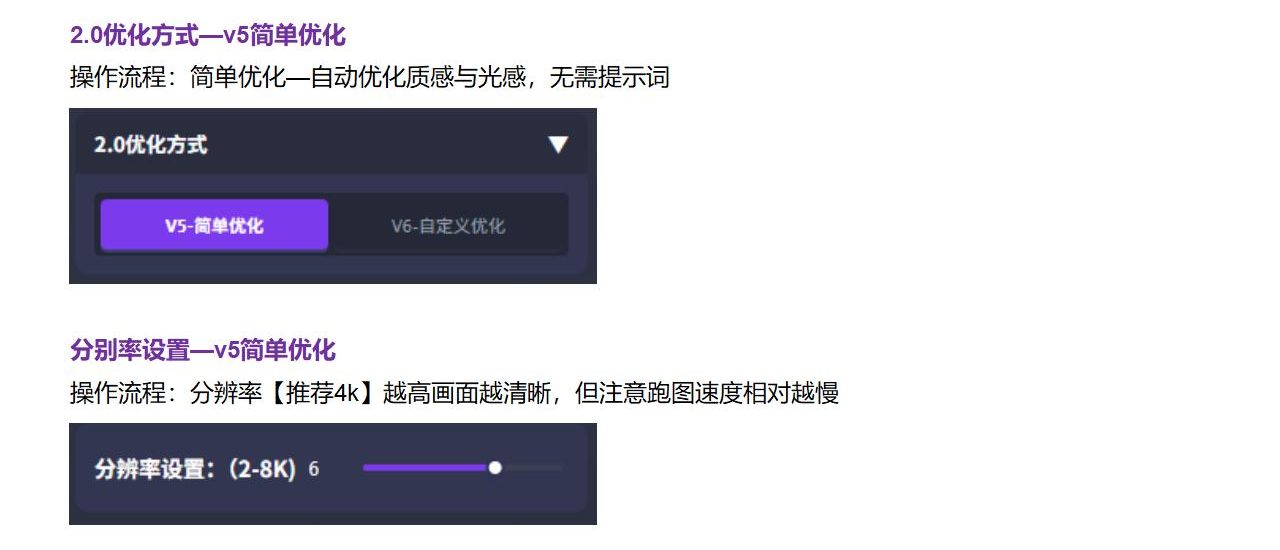Click the purple heading 2.0优化方式—v5简单优化
Image resolution: width=1280 pixels, height=550 pixels.
point(208,35)
